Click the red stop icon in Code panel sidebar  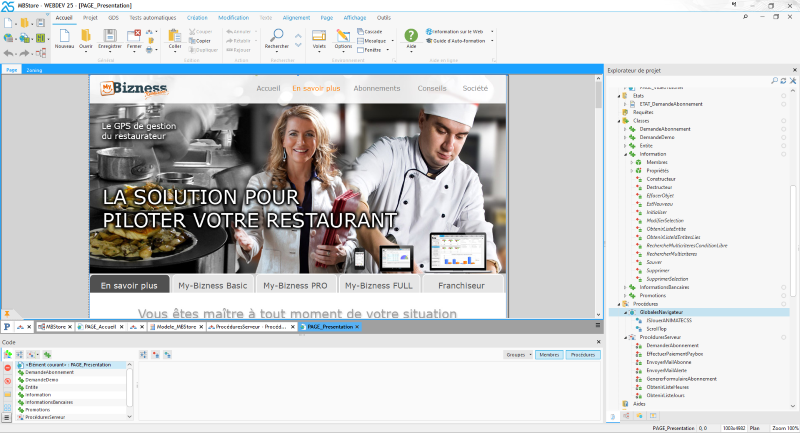[8, 368]
